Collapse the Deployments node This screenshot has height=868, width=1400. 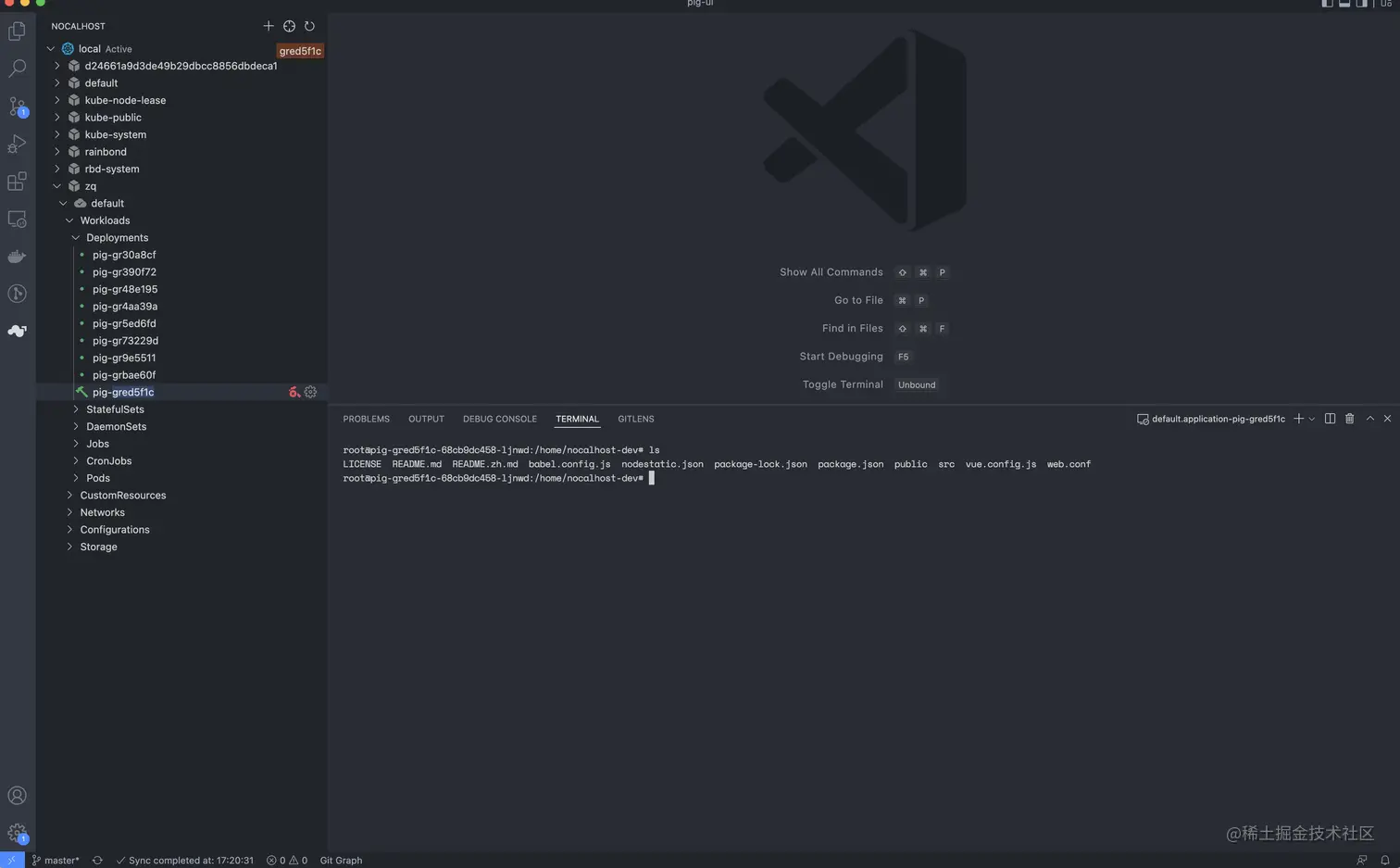(76, 237)
